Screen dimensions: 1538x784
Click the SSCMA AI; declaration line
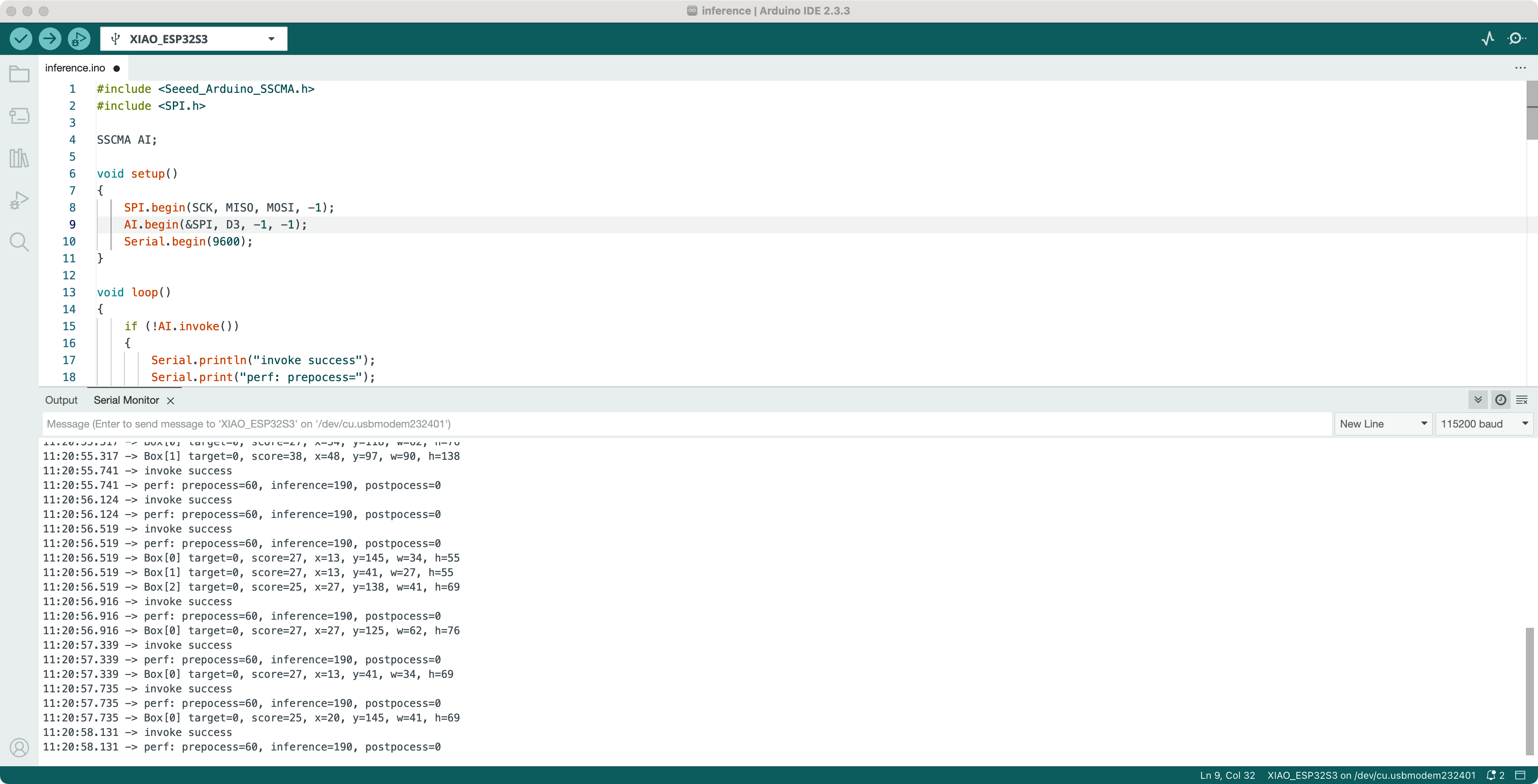click(x=126, y=140)
